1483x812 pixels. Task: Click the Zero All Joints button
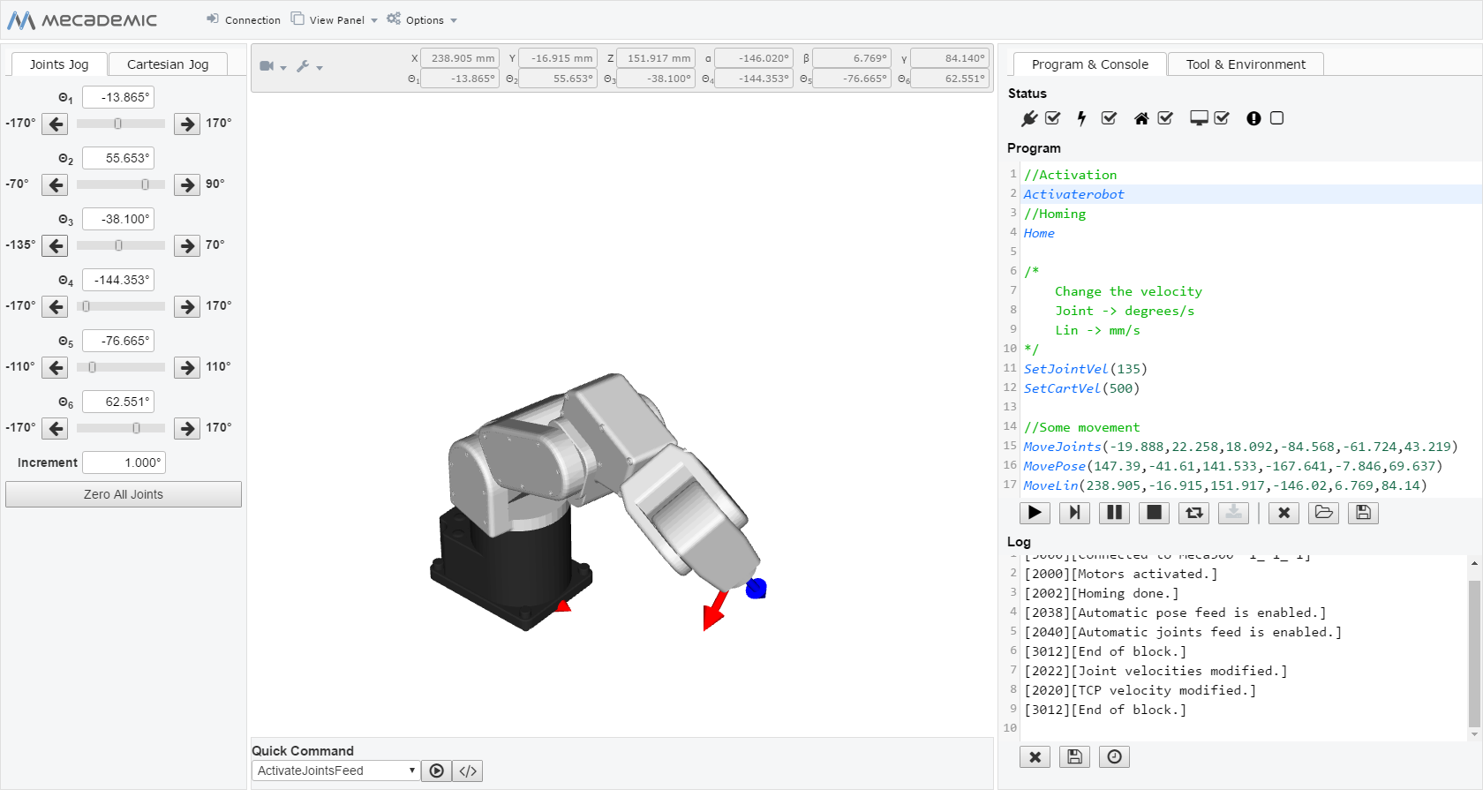click(124, 495)
